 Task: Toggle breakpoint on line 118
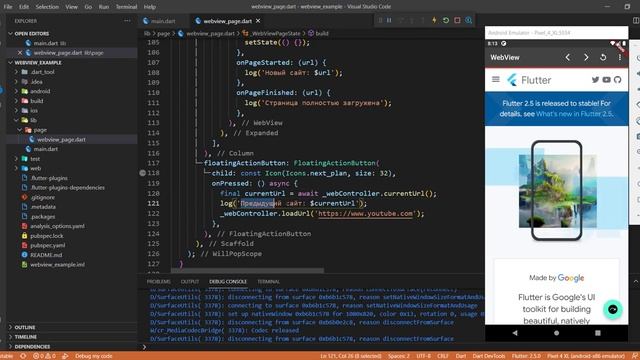coord(142,173)
